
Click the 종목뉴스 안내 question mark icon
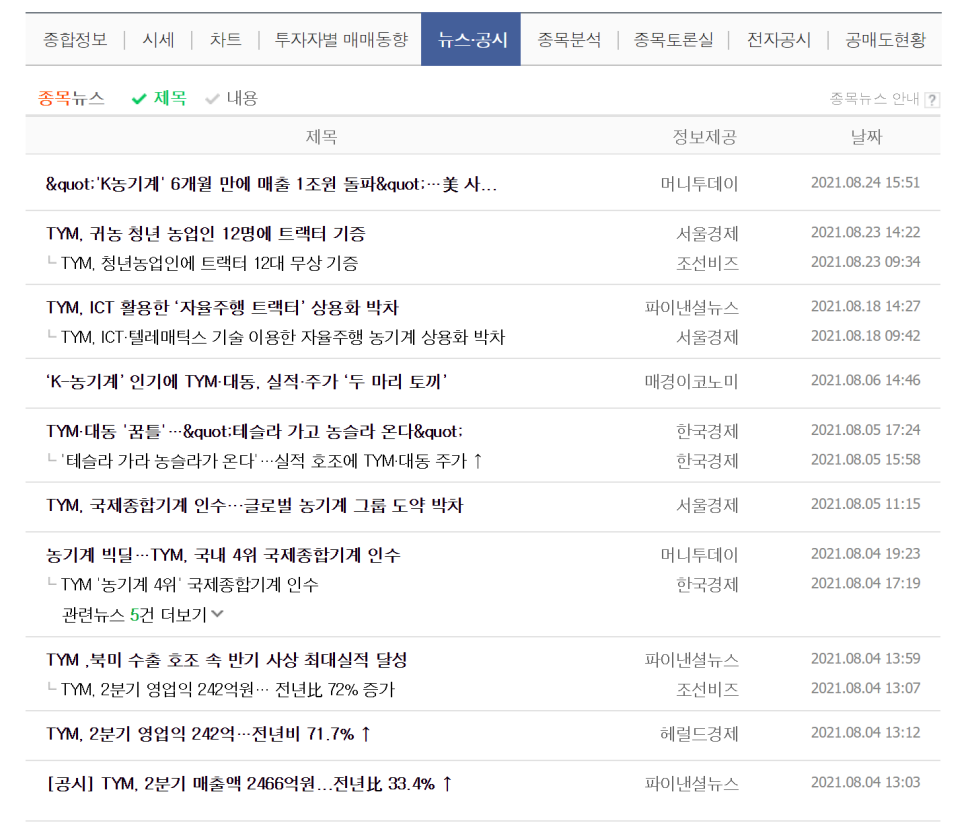coord(933,100)
